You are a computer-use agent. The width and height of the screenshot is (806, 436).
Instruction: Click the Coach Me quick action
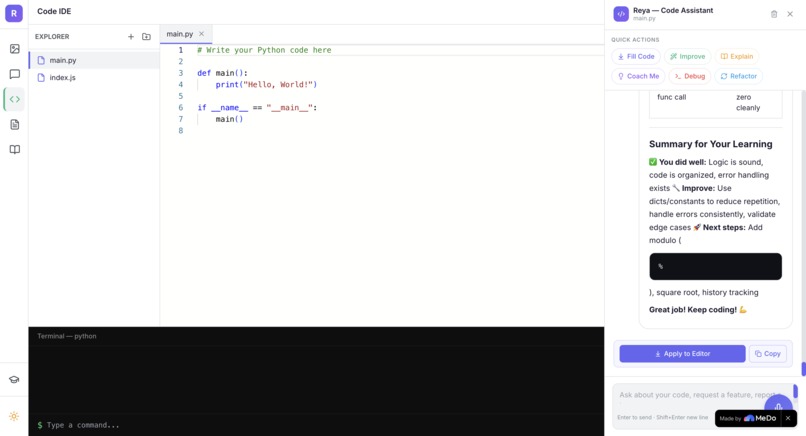638,76
